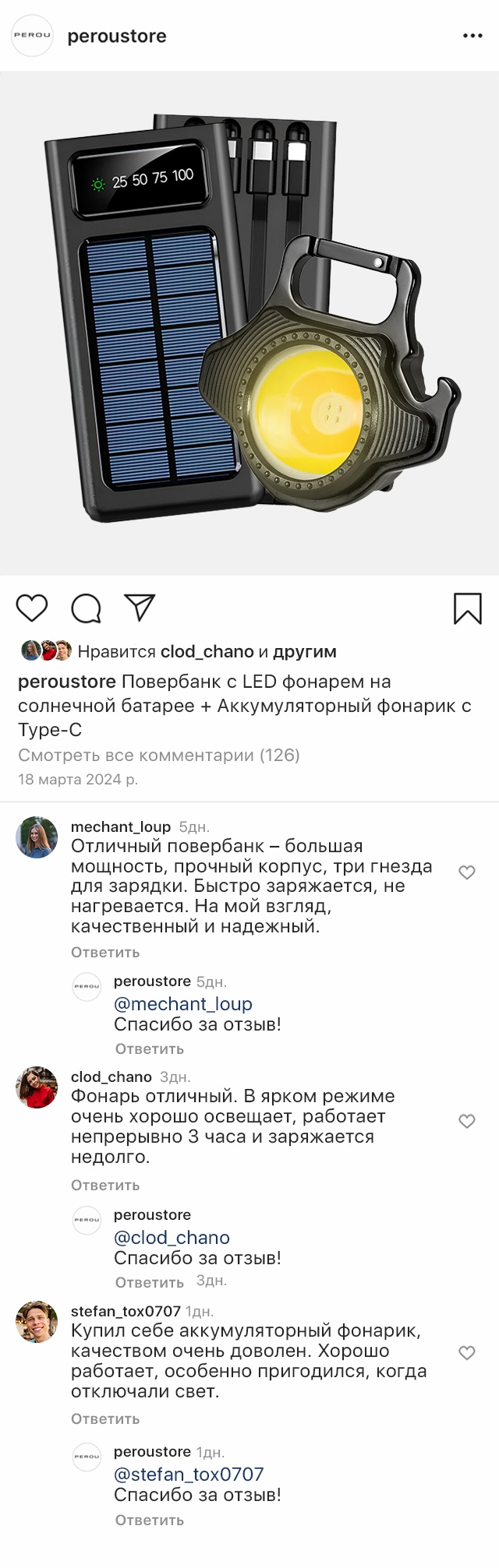499x1568 pixels.
Task: Open the peroustore profile name in the header
Action: coord(117,36)
